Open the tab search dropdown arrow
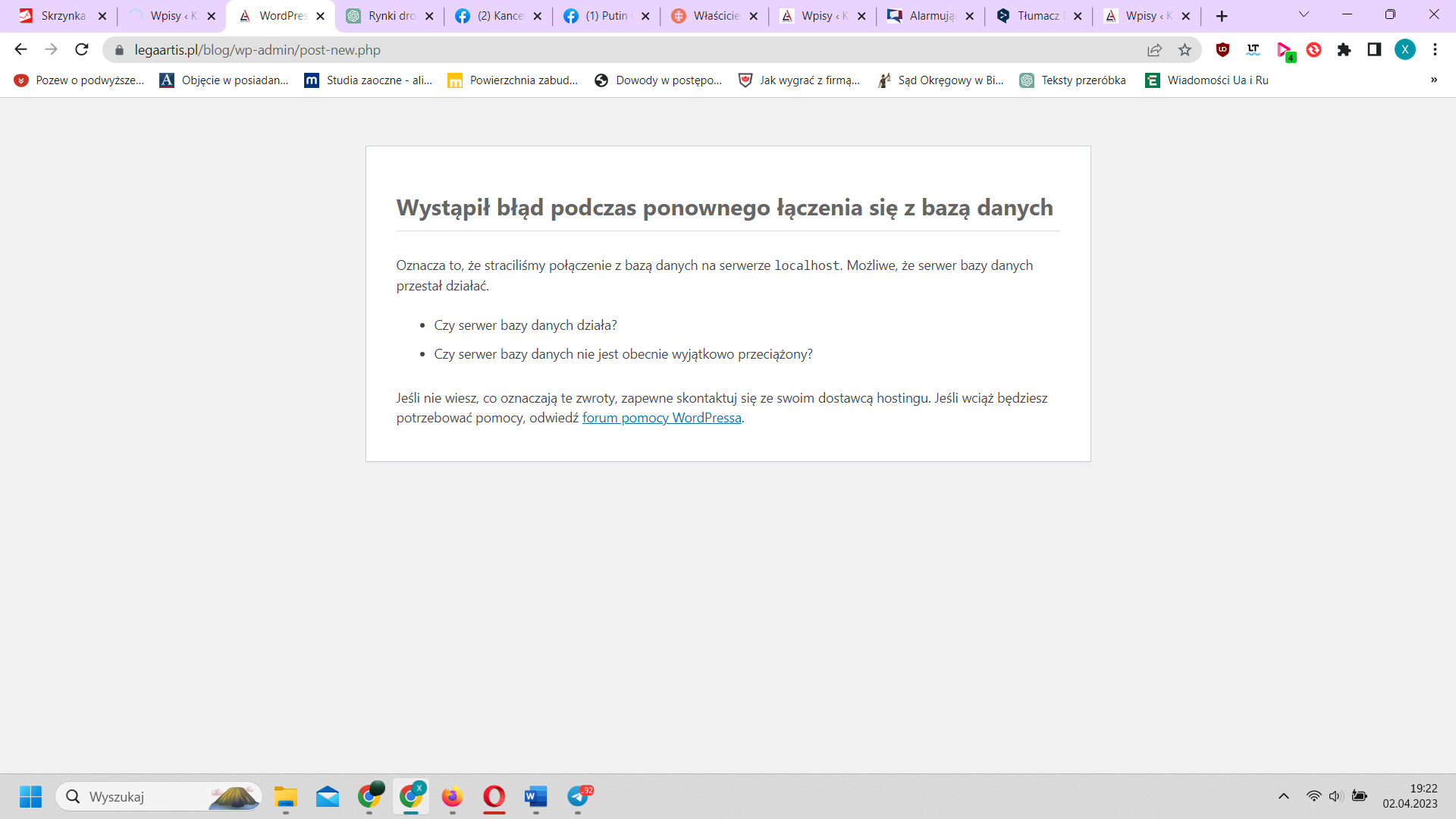The image size is (1456, 819). pos(1304,15)
